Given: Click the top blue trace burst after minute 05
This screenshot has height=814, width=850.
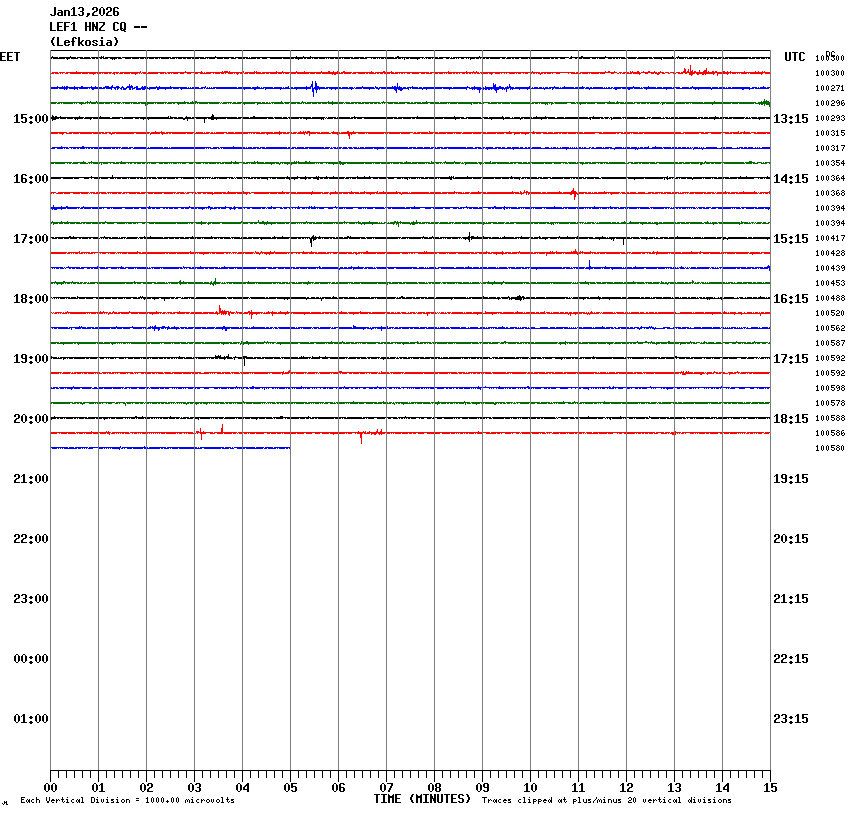Looking at the screenshot, I should coord(314,88).
